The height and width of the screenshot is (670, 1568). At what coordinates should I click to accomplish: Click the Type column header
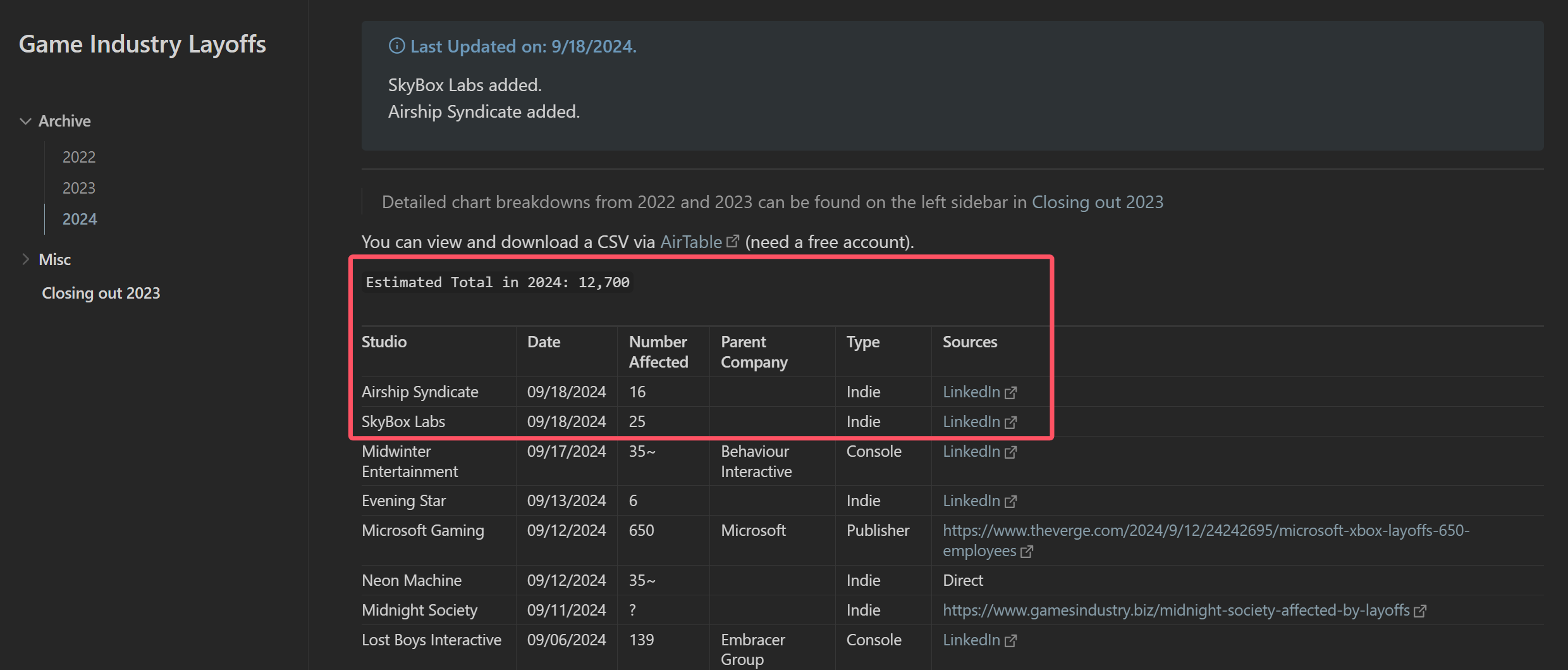click(x=863, y=342)
